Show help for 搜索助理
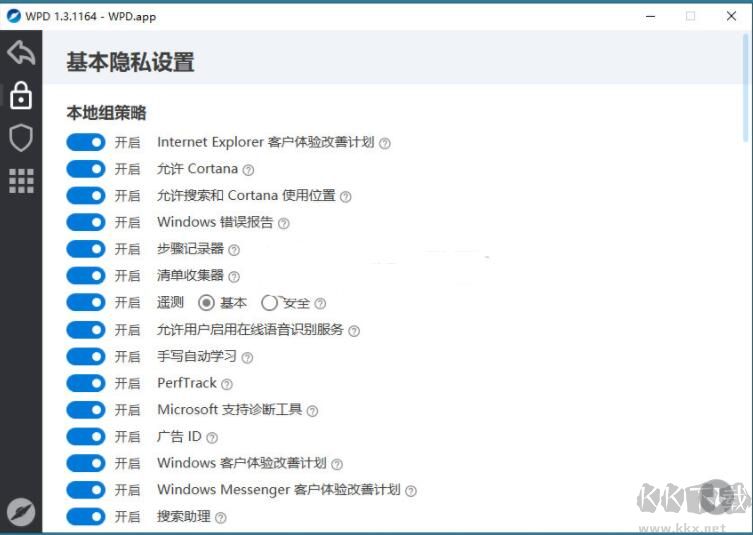 click(221, 518)
